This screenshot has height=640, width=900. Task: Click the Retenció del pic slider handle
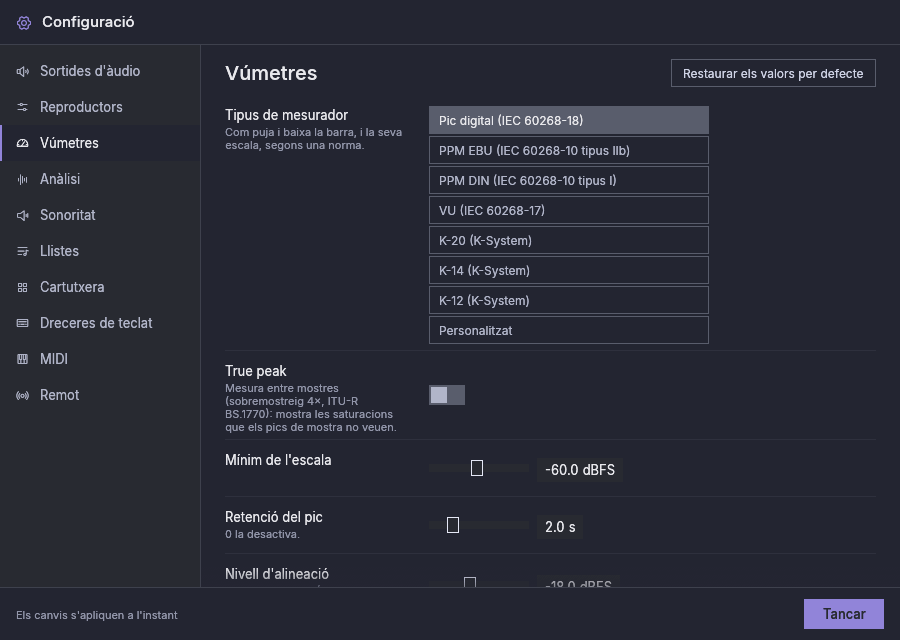click(x=453, y=525)
